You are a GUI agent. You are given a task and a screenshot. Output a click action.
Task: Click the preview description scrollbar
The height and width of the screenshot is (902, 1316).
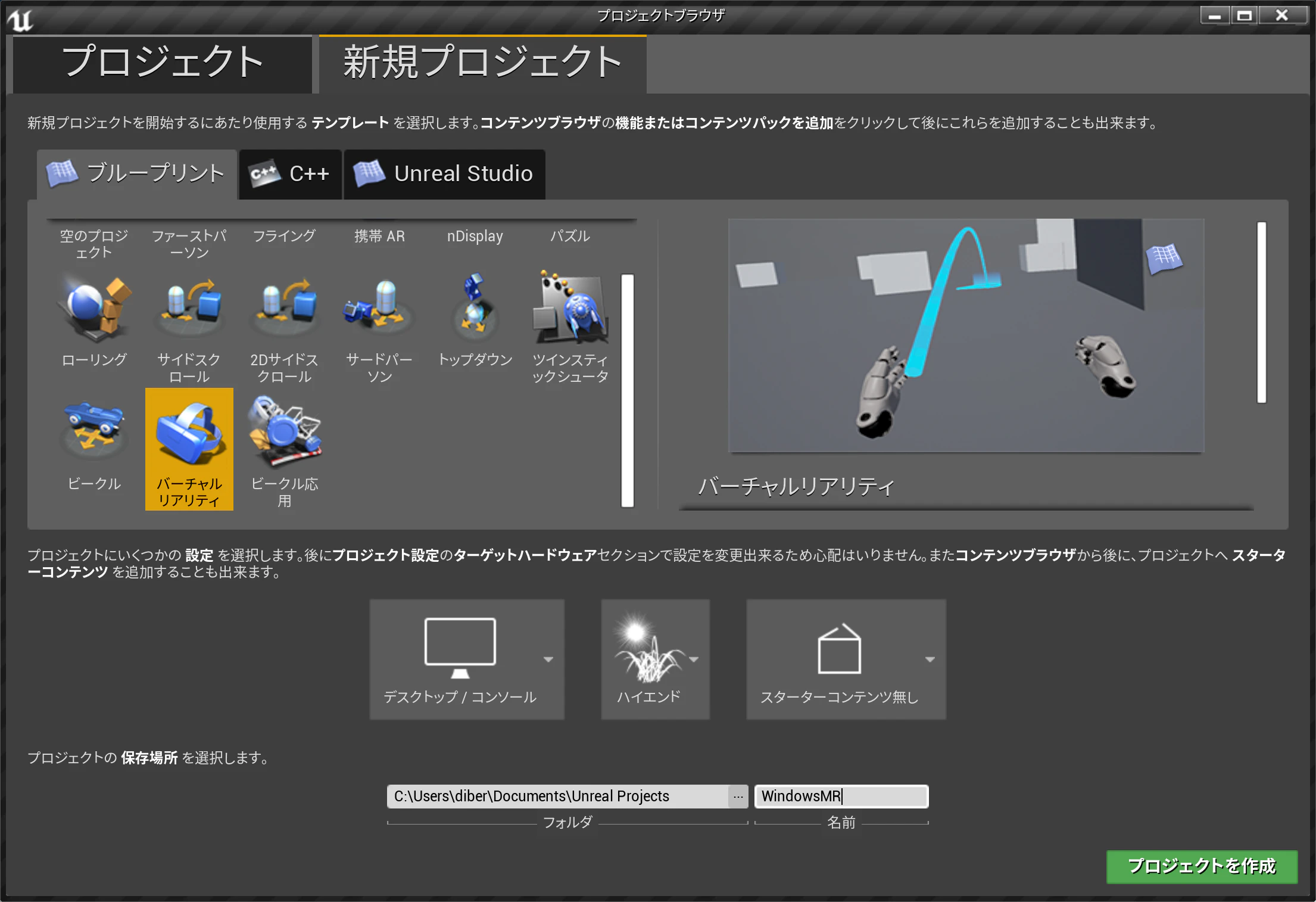click(x=1261, y=312)
